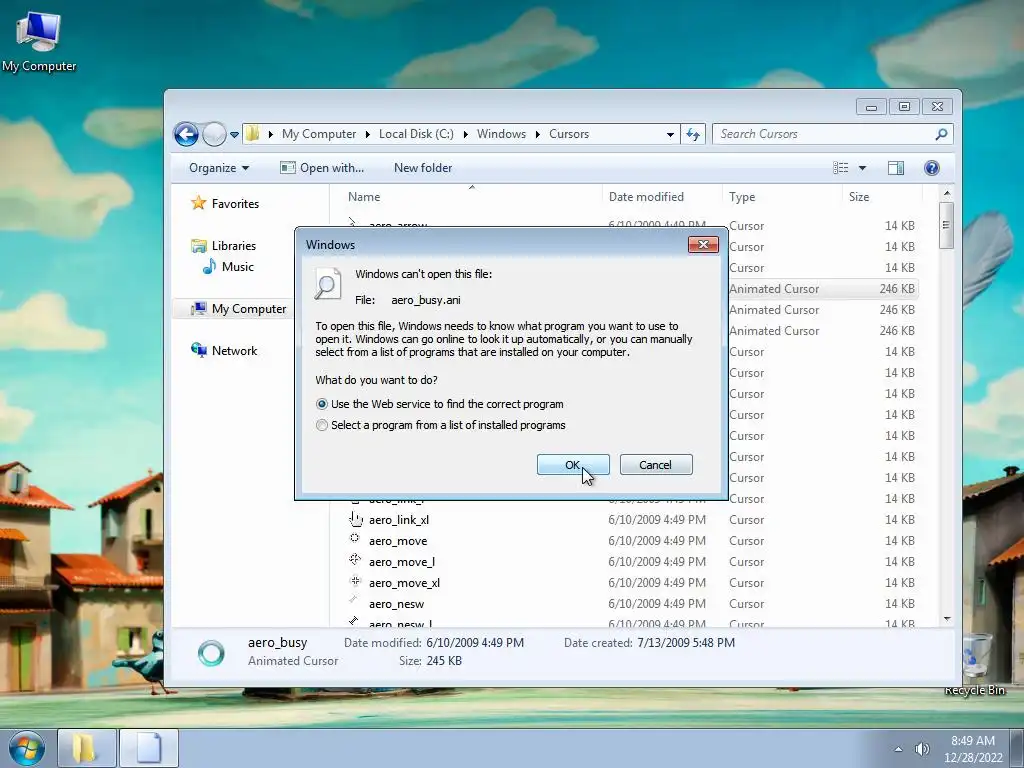Click Change your view icon

coord(840,168)
